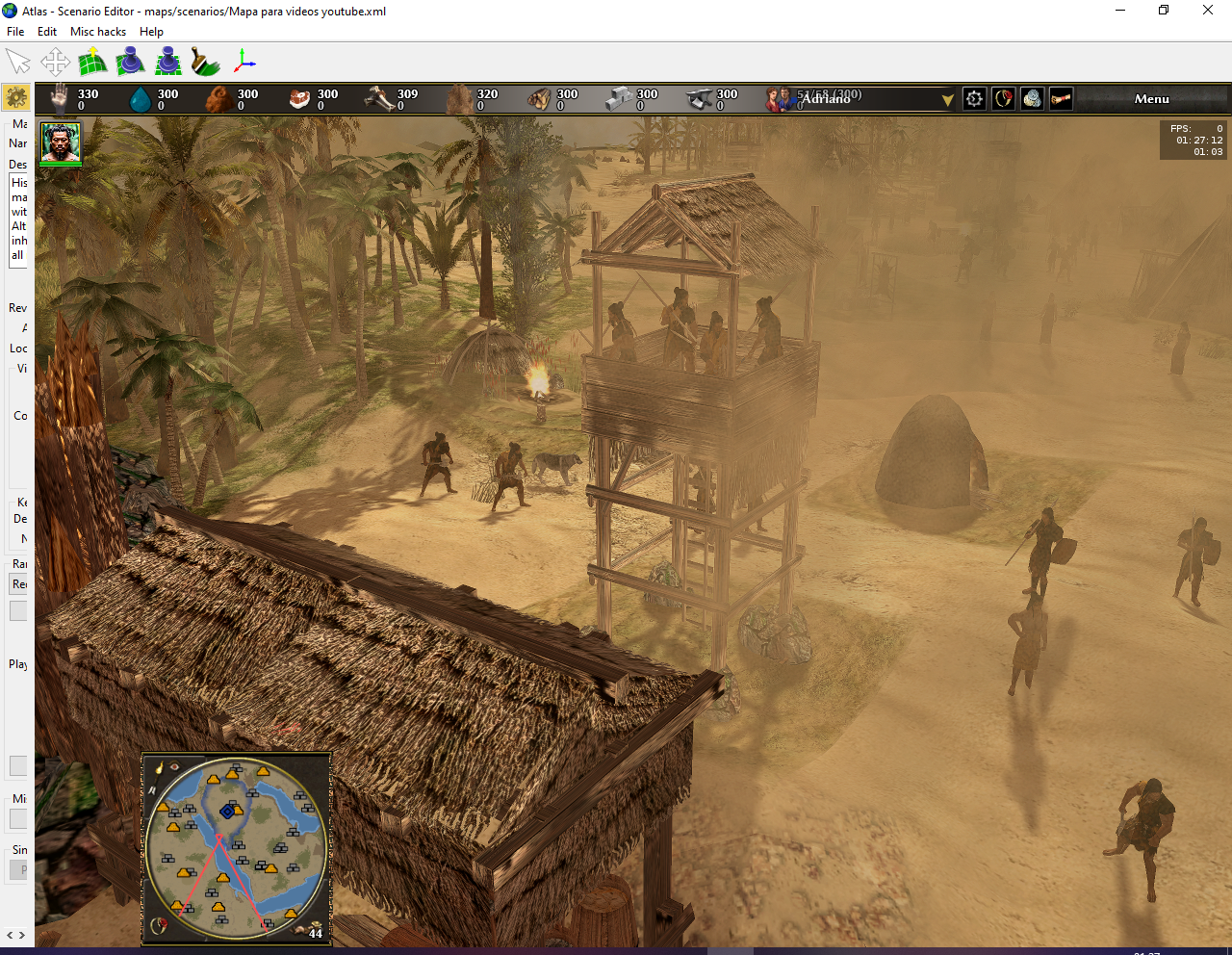
Task: Open objectives scroll button
Action: tap(1061, 98)
